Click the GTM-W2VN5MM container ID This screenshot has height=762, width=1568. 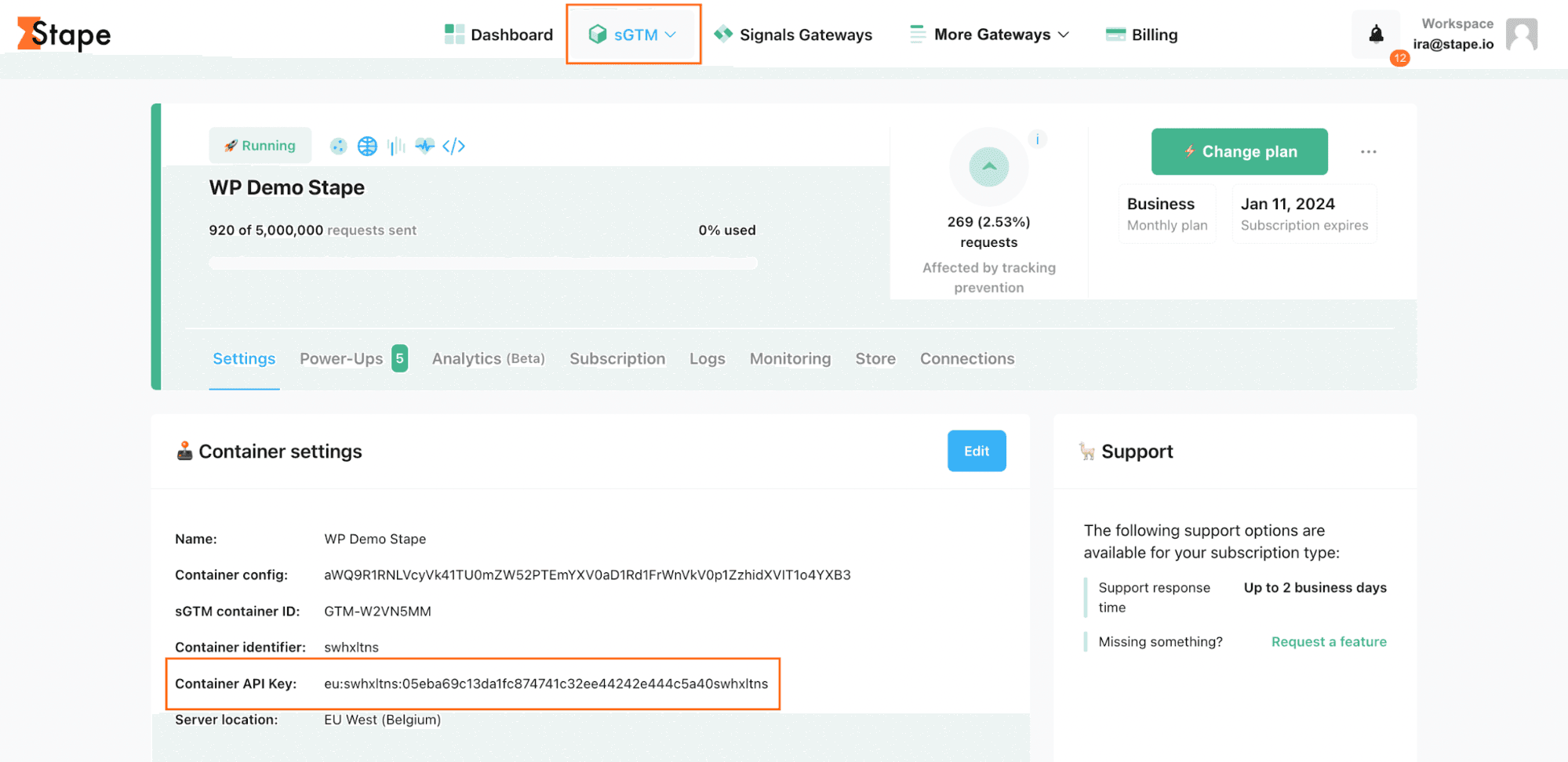click(x=377, y=611)
